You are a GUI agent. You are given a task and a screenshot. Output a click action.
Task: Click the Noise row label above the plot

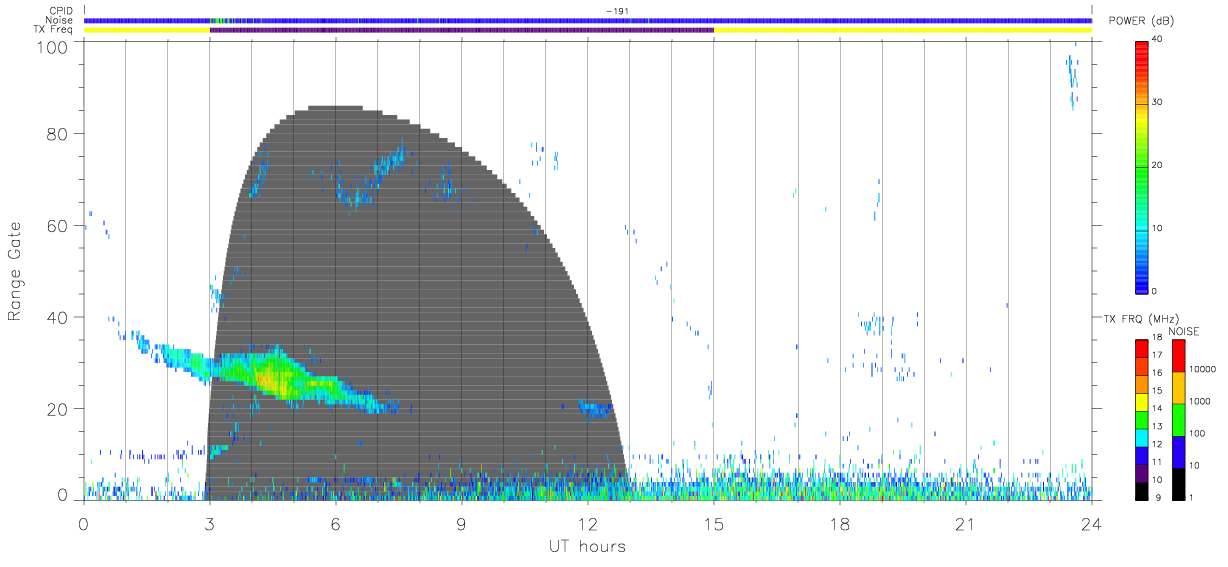click(x=60, y=20)
